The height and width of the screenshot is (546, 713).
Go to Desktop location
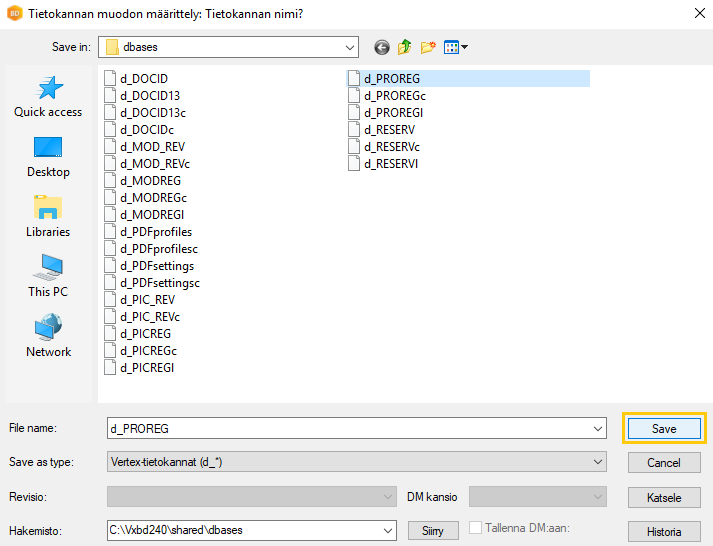click(x=48, y=157)
